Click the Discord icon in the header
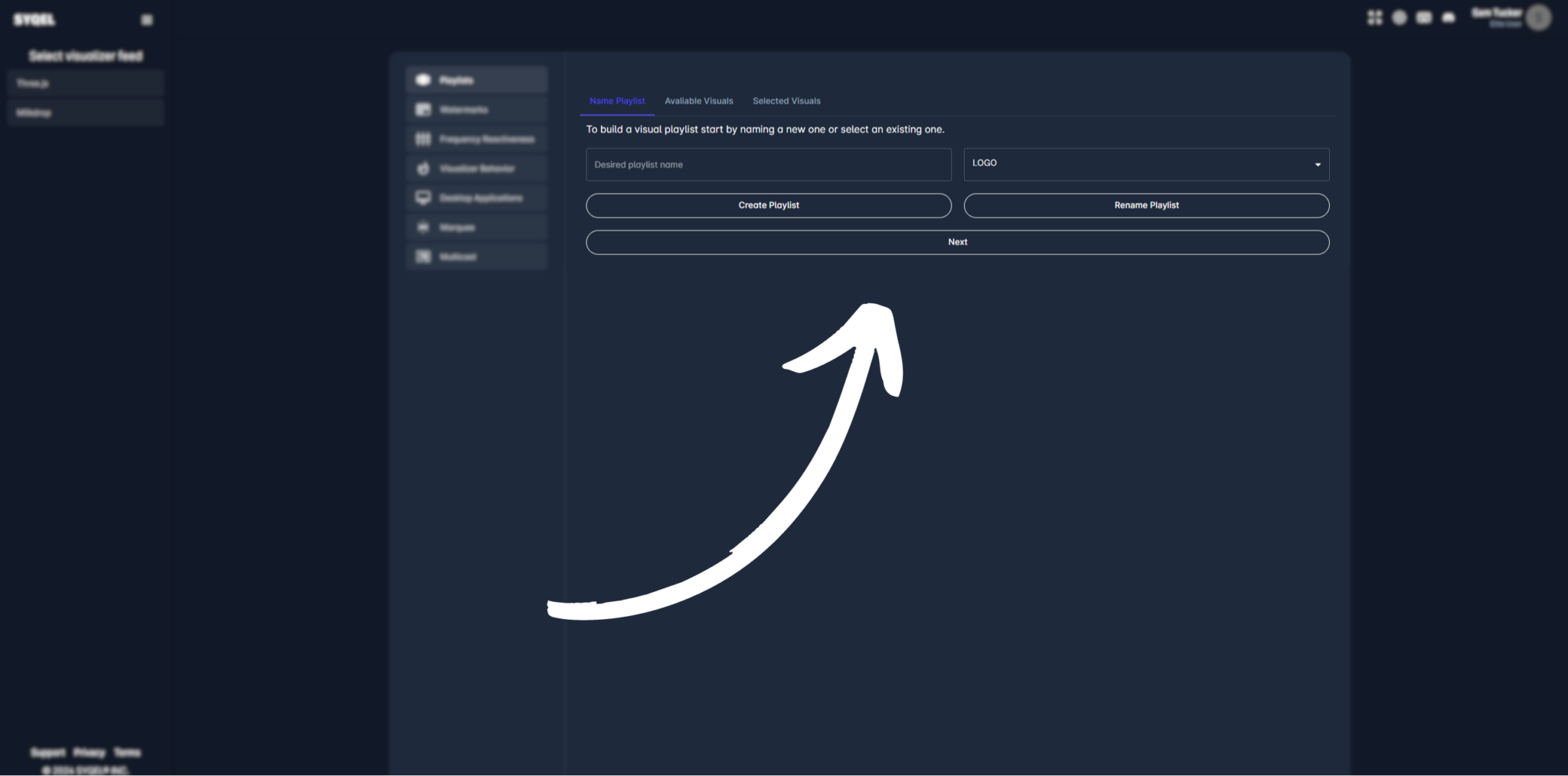Viewport: 1568px width, 776px height. click(x=1449, y=18)
